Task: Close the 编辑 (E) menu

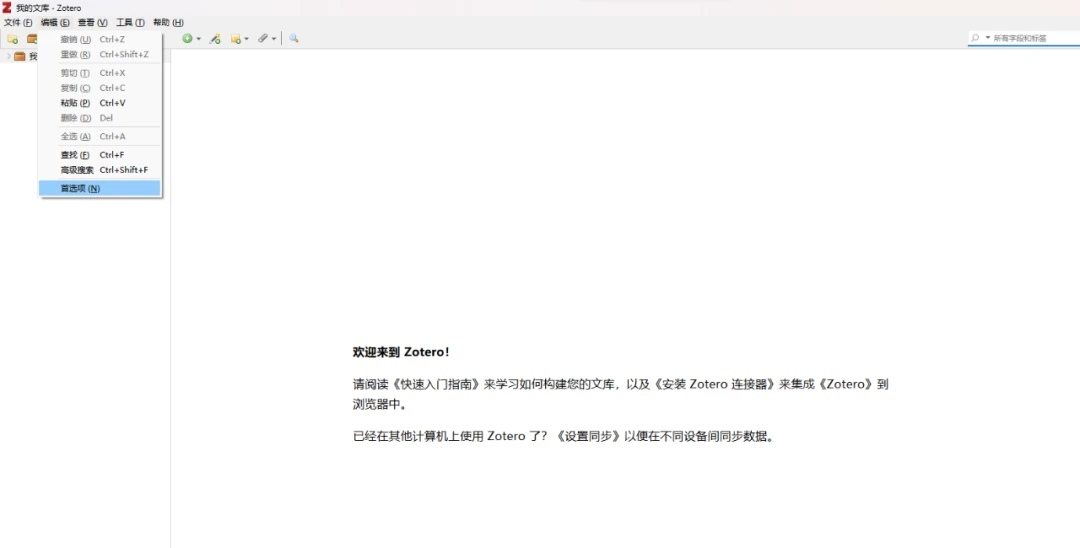Action: click(55, 23)
